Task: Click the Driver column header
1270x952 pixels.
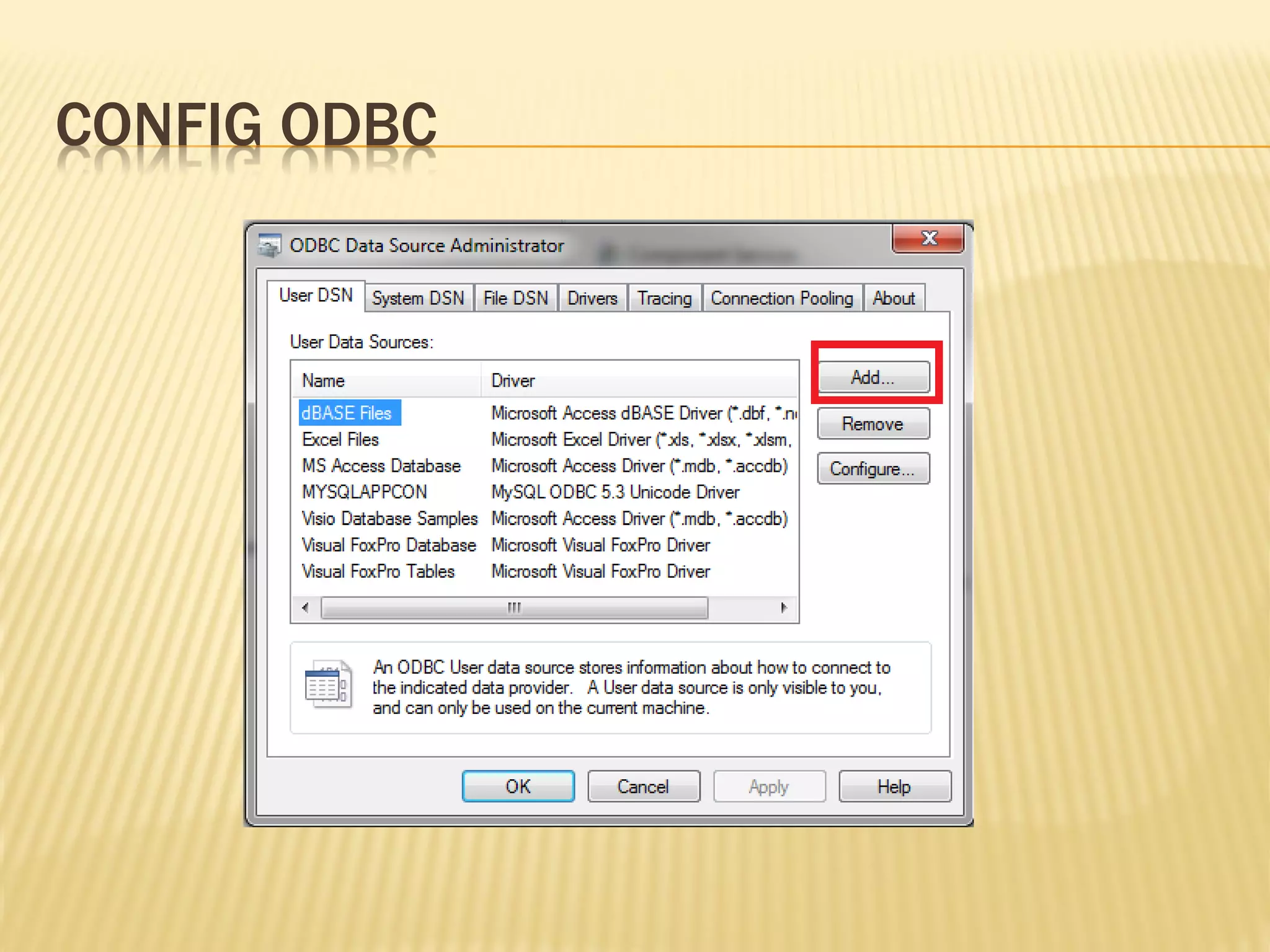Action: tap(639, 380)
